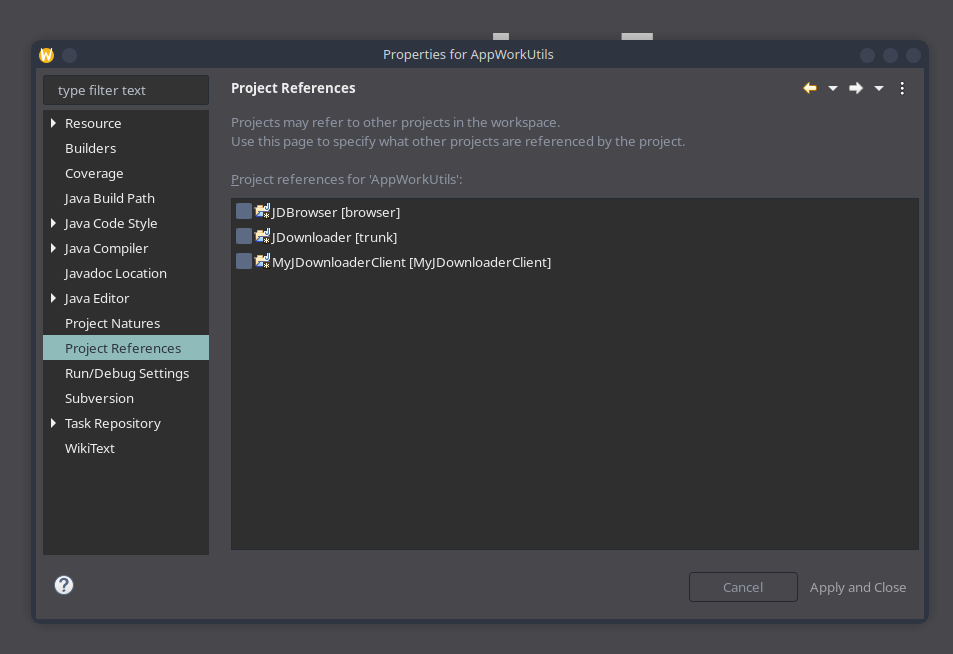Expand the Java Compiler node
The image size is (953, 654).
click(x=53, y=249)
